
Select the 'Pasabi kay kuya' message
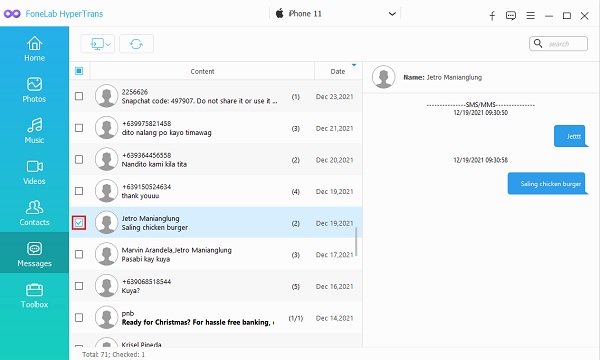216,254
